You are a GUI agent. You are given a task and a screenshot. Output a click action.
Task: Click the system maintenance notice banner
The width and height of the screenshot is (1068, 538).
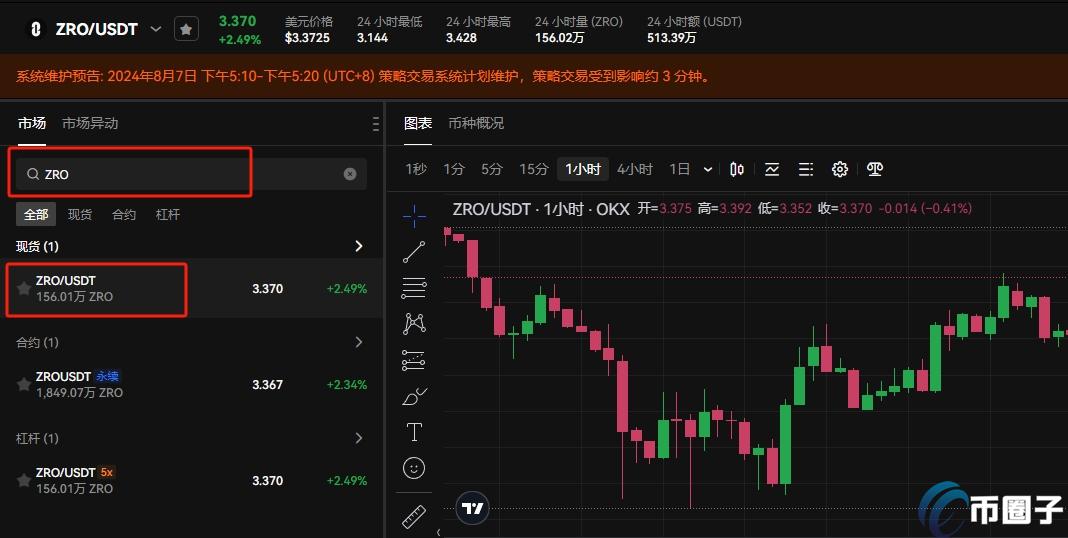pos(534,76)
